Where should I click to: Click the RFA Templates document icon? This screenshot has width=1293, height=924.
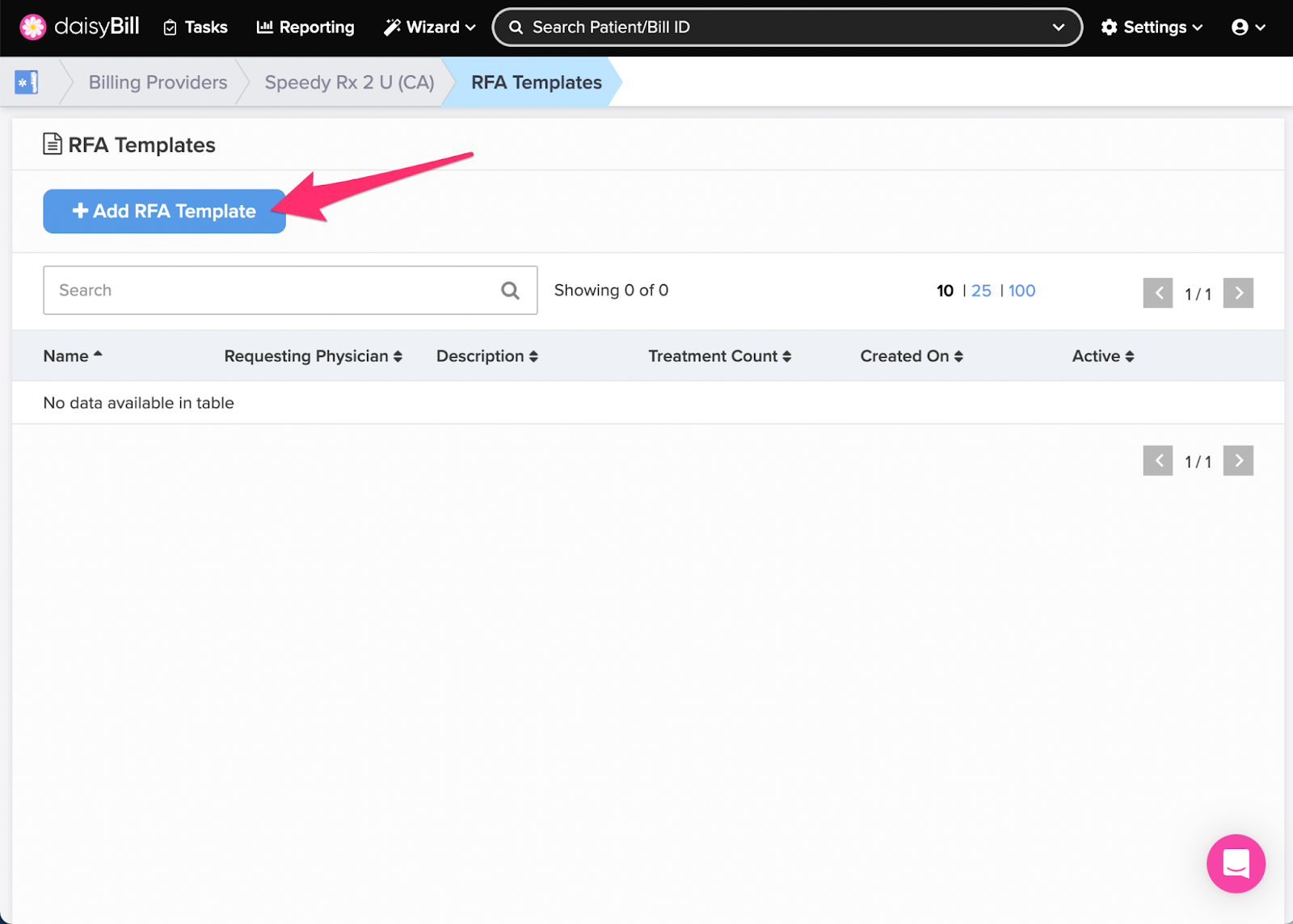pos(53,145)
